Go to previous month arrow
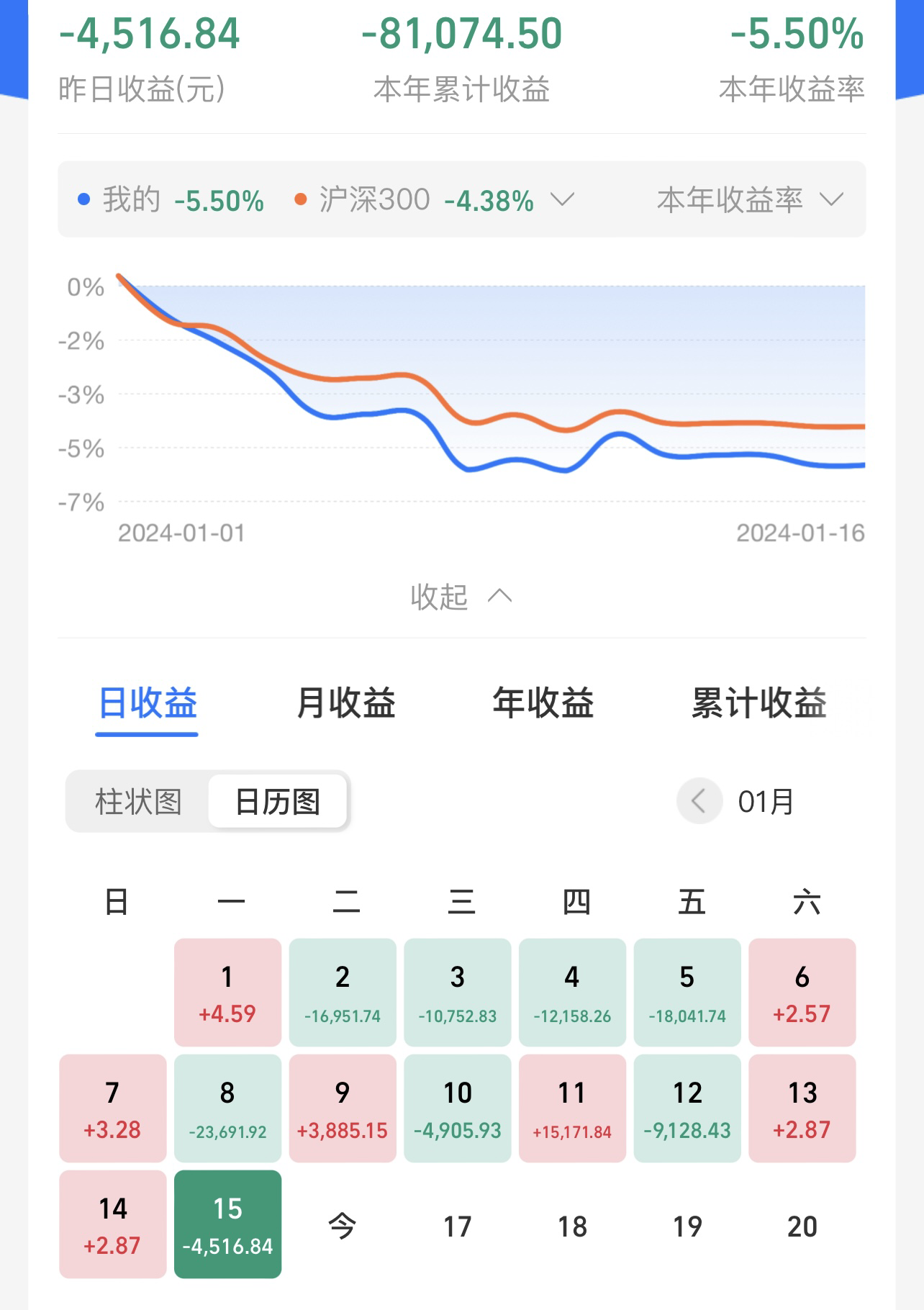Viewport: 924px width, 1310px height. pyautogui.click(x=699, y=800)
